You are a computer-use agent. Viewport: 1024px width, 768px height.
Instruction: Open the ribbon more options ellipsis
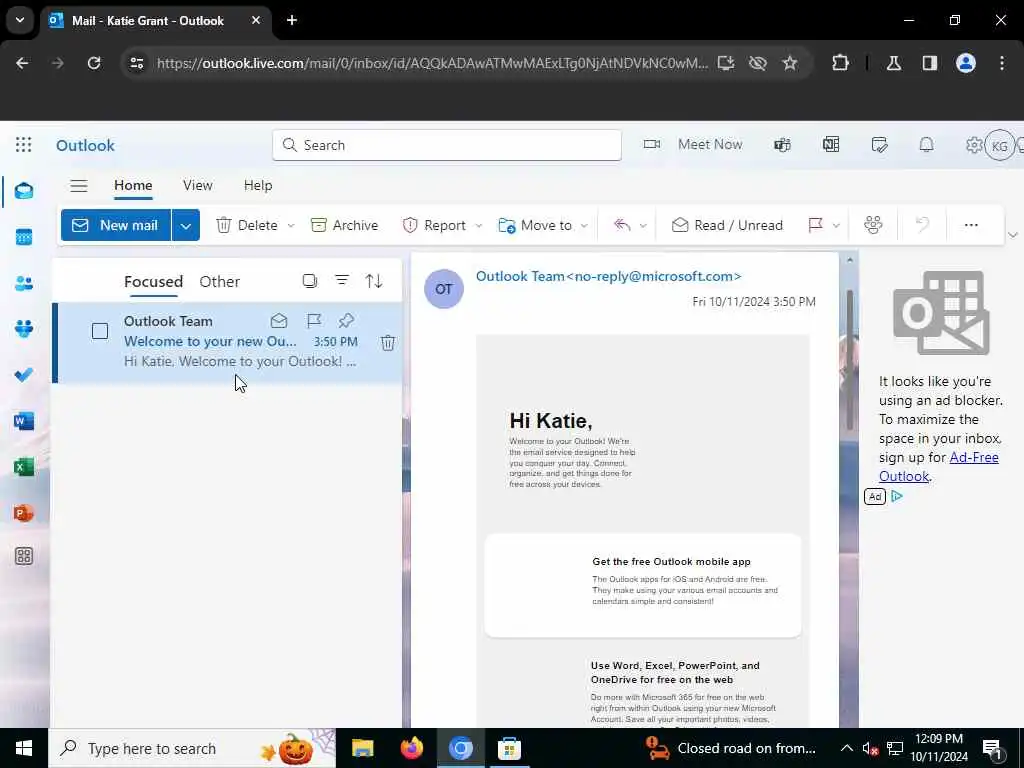pyautogui.click(x=971, y=225)
